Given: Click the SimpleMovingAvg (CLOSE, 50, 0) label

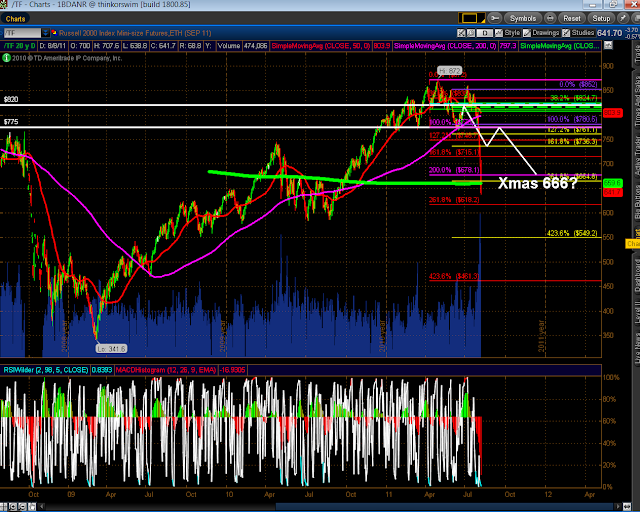Looking at the screenshot, I should pos(321,46).
